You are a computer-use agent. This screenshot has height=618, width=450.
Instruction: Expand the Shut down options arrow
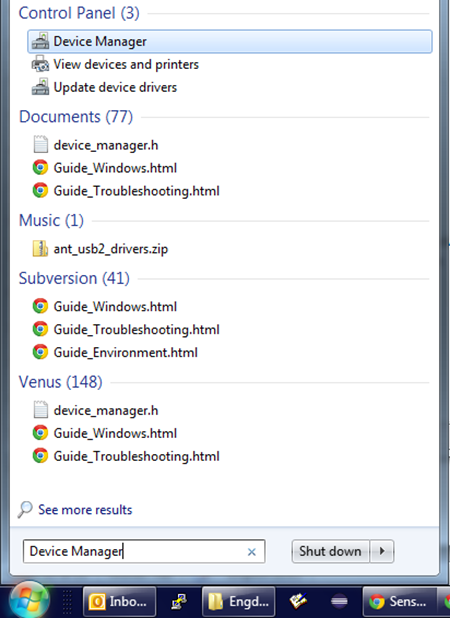(381, 551)
